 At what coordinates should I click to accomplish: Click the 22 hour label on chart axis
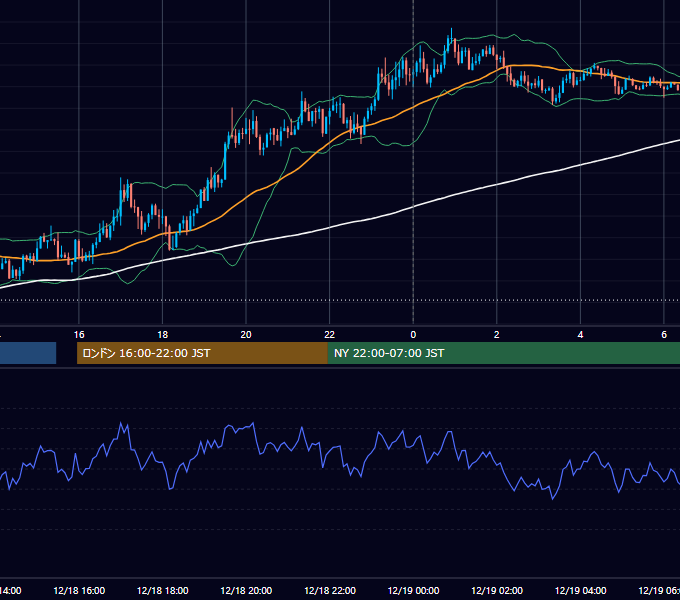tap(330, 335)
